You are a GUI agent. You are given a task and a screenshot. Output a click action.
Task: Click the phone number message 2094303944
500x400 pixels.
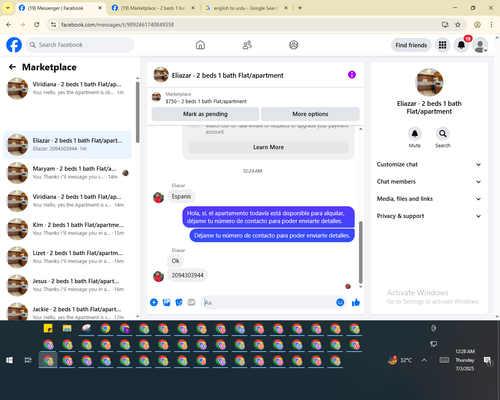[x=187, y=275]
